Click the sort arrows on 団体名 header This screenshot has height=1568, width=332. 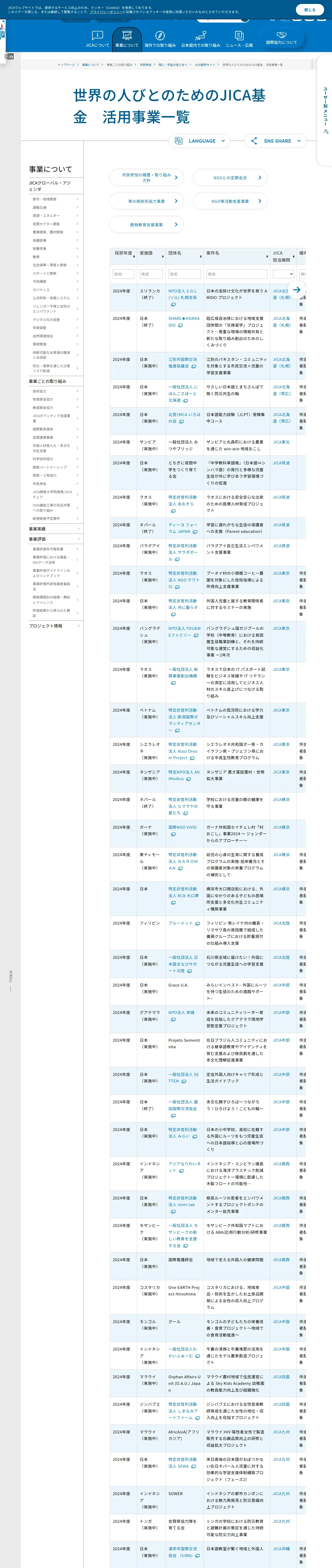pyautogui.click(x=200, y=256)
